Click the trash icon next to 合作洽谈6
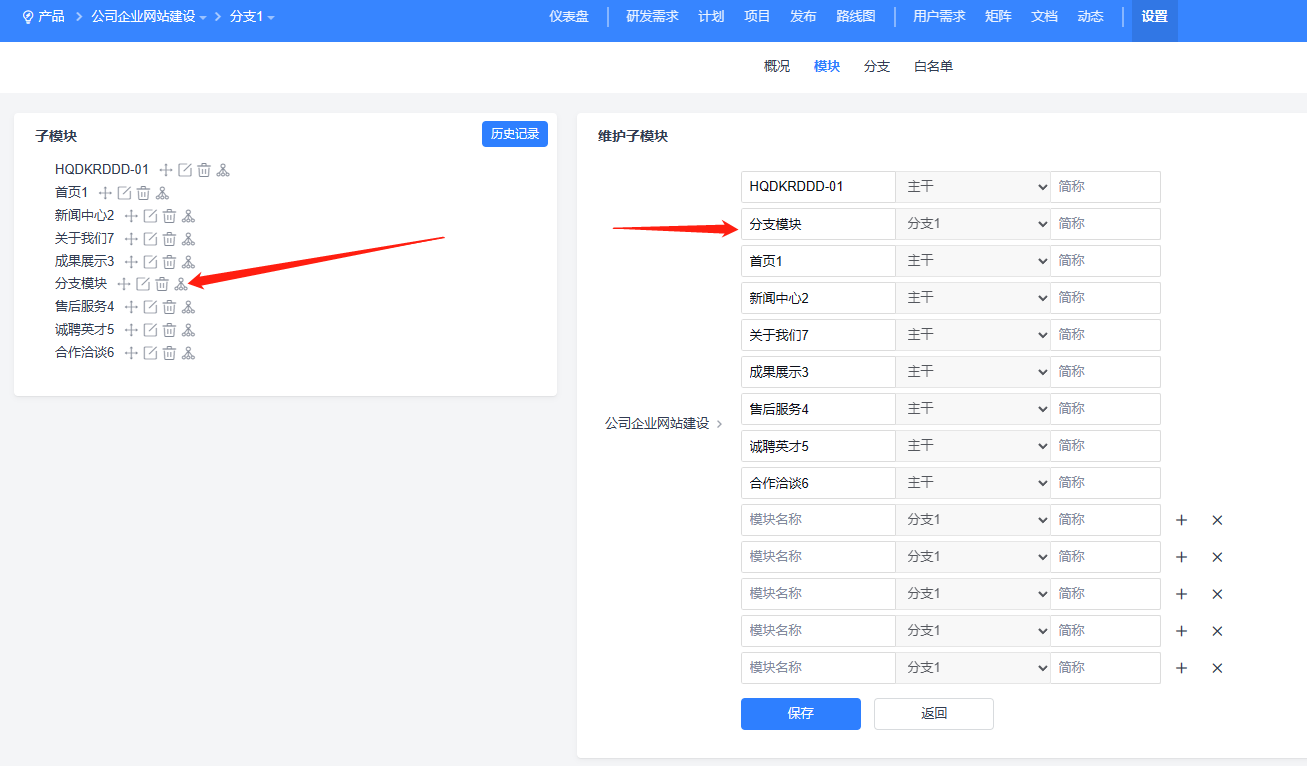Viewport: 1307px width, 766px height. [x=169, y=353]
